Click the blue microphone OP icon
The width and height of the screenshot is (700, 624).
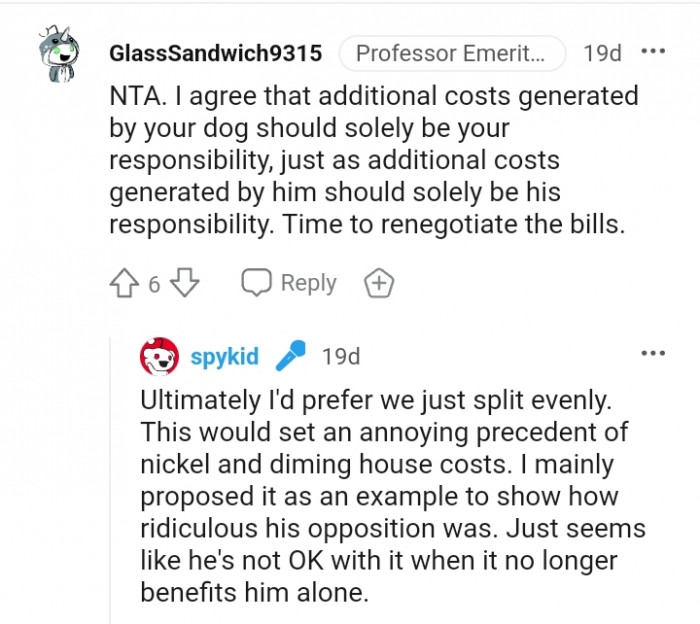291,356
